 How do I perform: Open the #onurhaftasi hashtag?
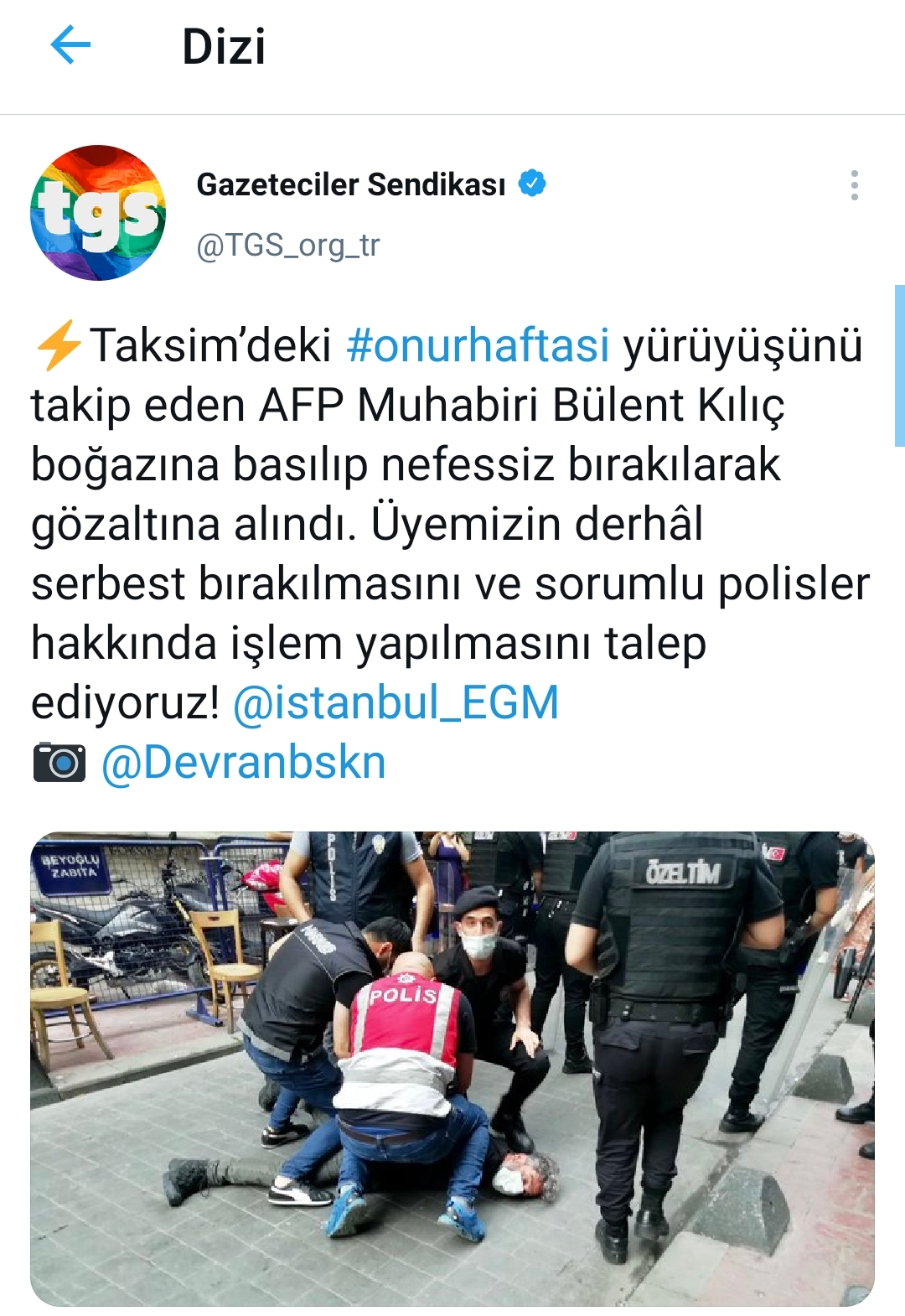[478, 345]
